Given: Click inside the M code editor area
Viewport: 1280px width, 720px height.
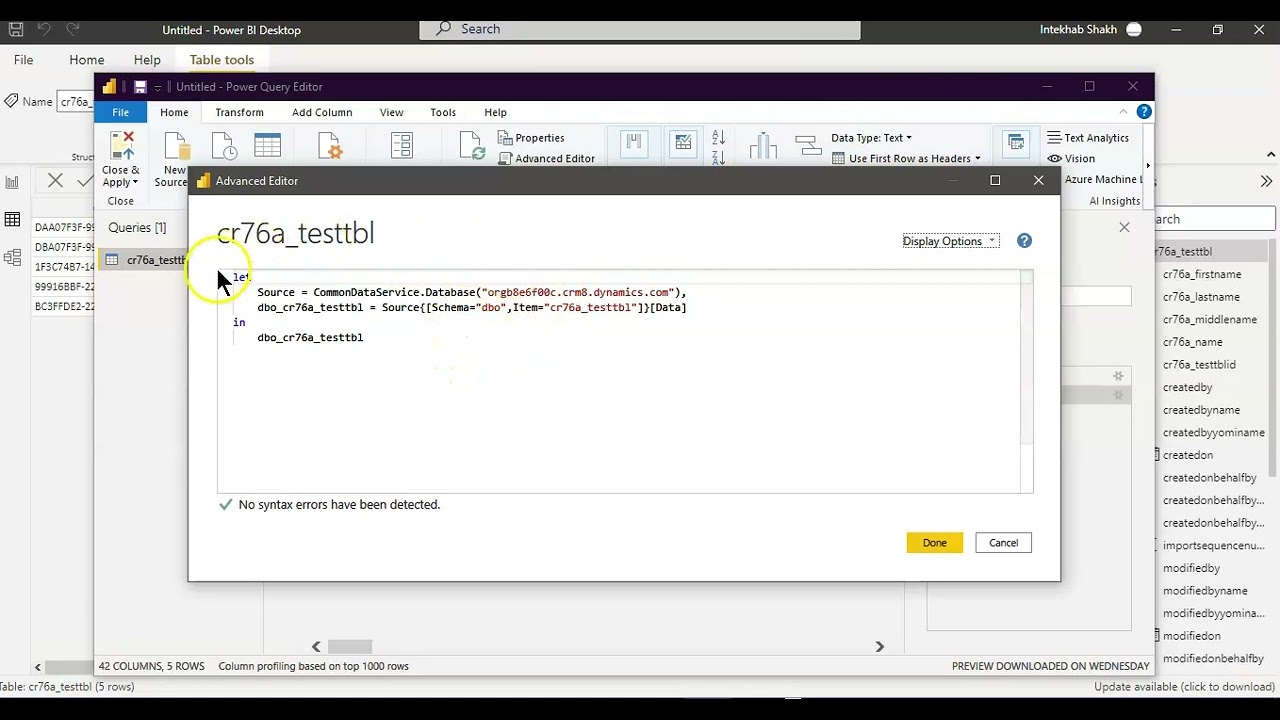Looking at the screenshot, I should click(x=619, y=381).
